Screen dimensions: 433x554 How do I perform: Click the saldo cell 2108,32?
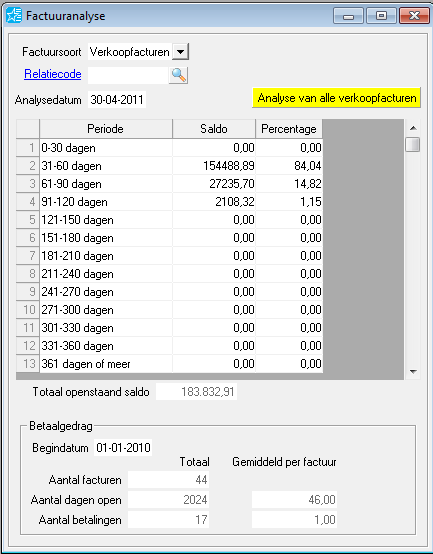(214, 202)
